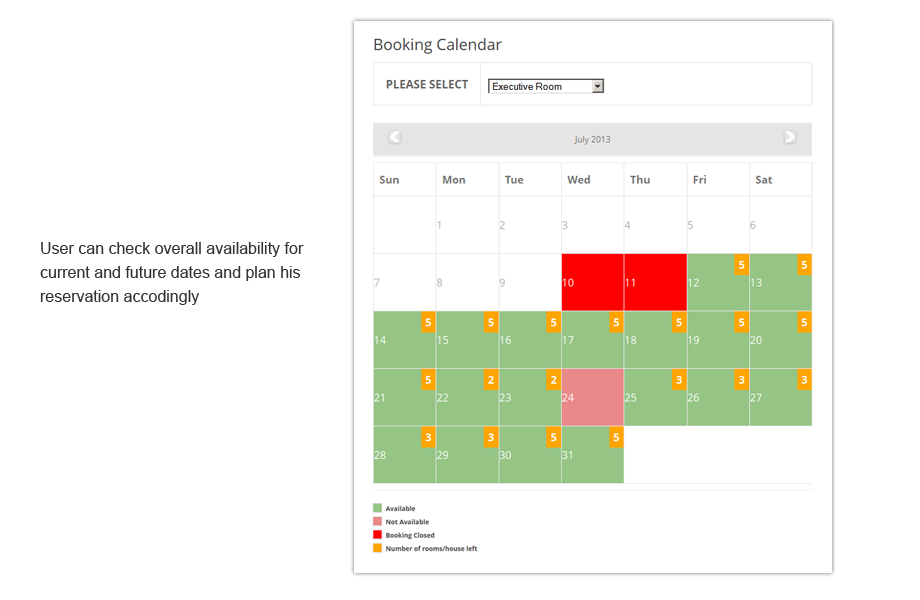The width and height of the screenshot is (920, 600).
Task: Select the booking-closed date July 10
Action: click(592, 282)
